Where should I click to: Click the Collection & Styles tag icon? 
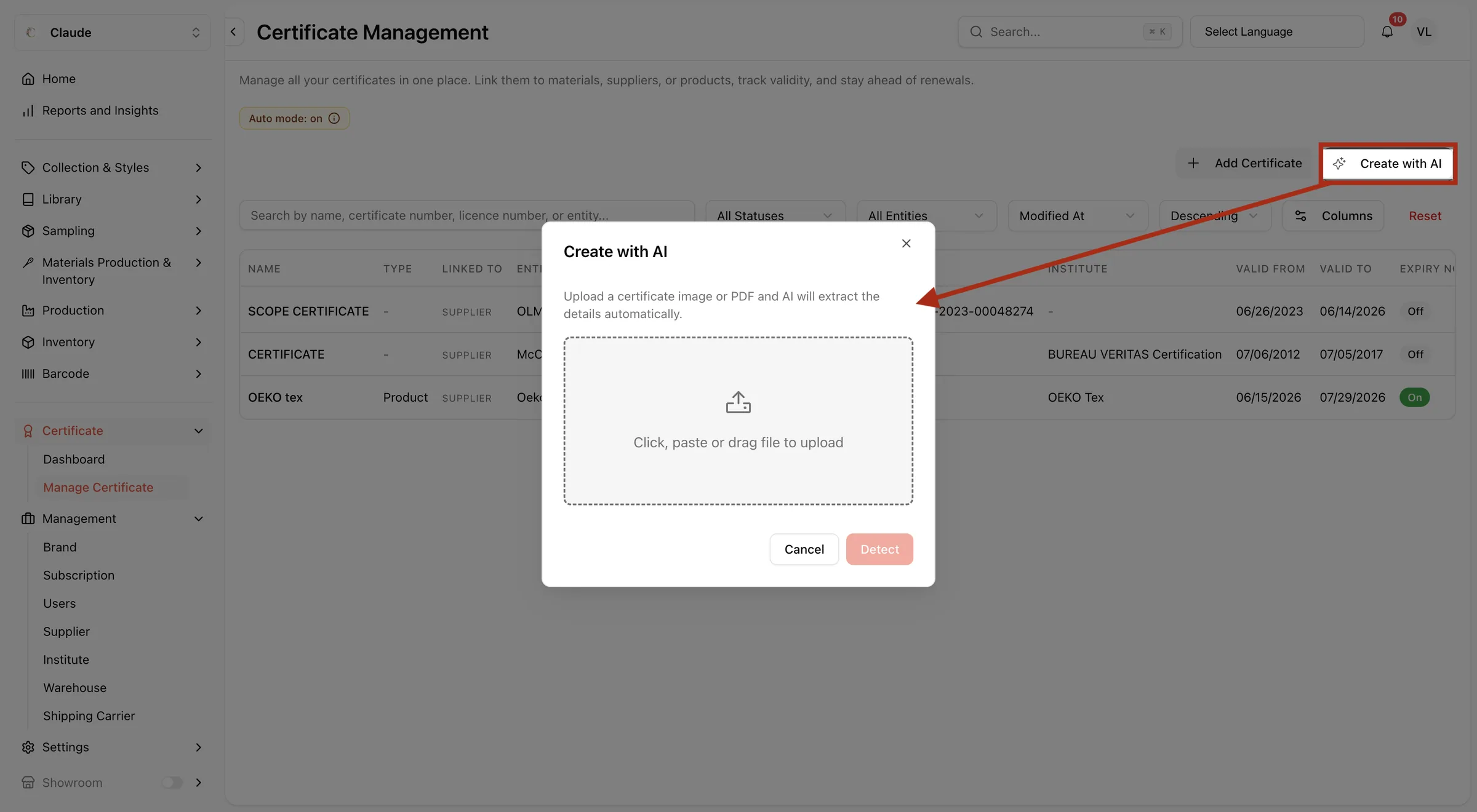28,167
